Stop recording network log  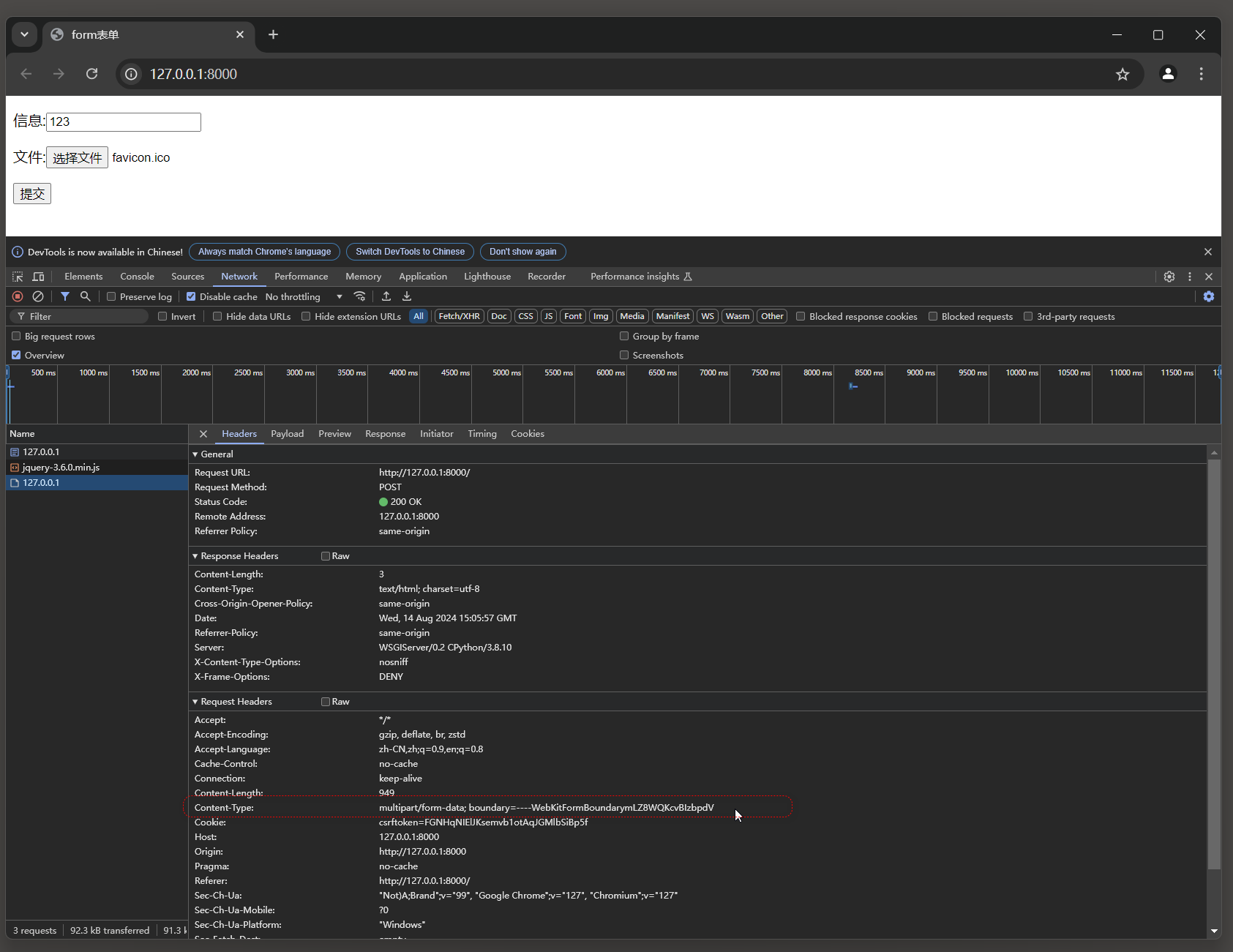(18, 296)
